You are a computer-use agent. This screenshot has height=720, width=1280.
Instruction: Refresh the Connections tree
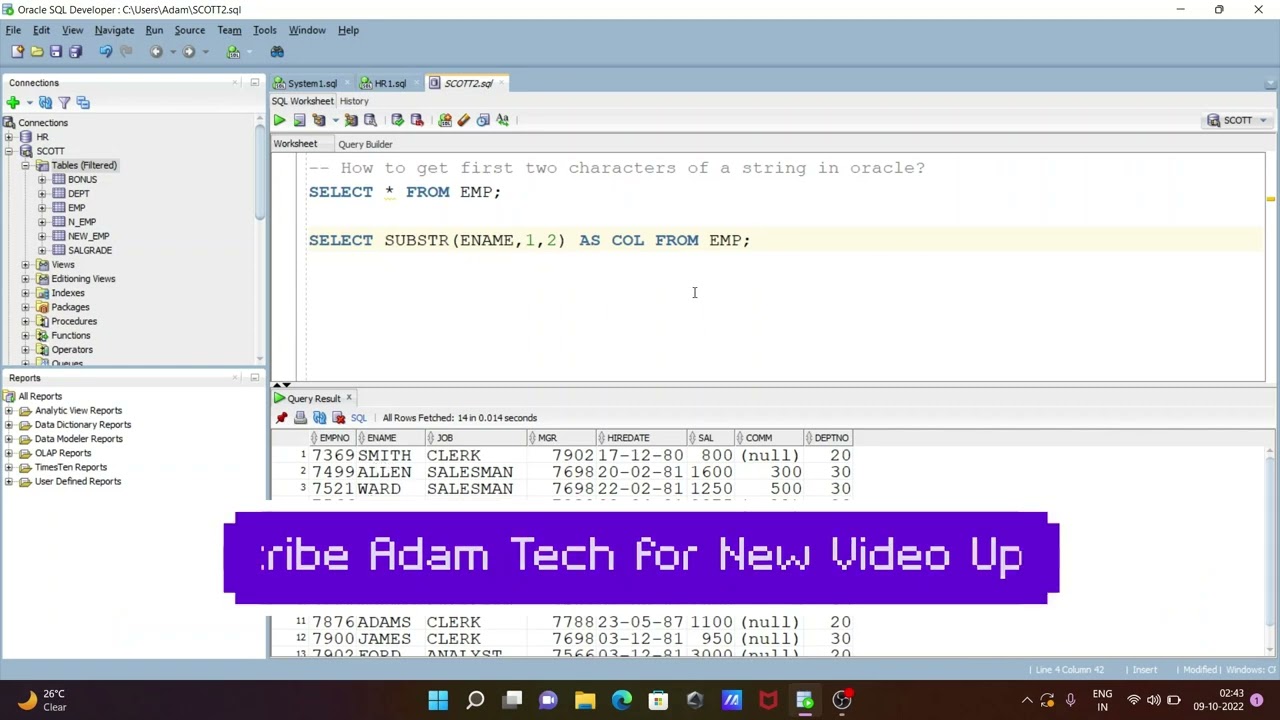(45, 102)
